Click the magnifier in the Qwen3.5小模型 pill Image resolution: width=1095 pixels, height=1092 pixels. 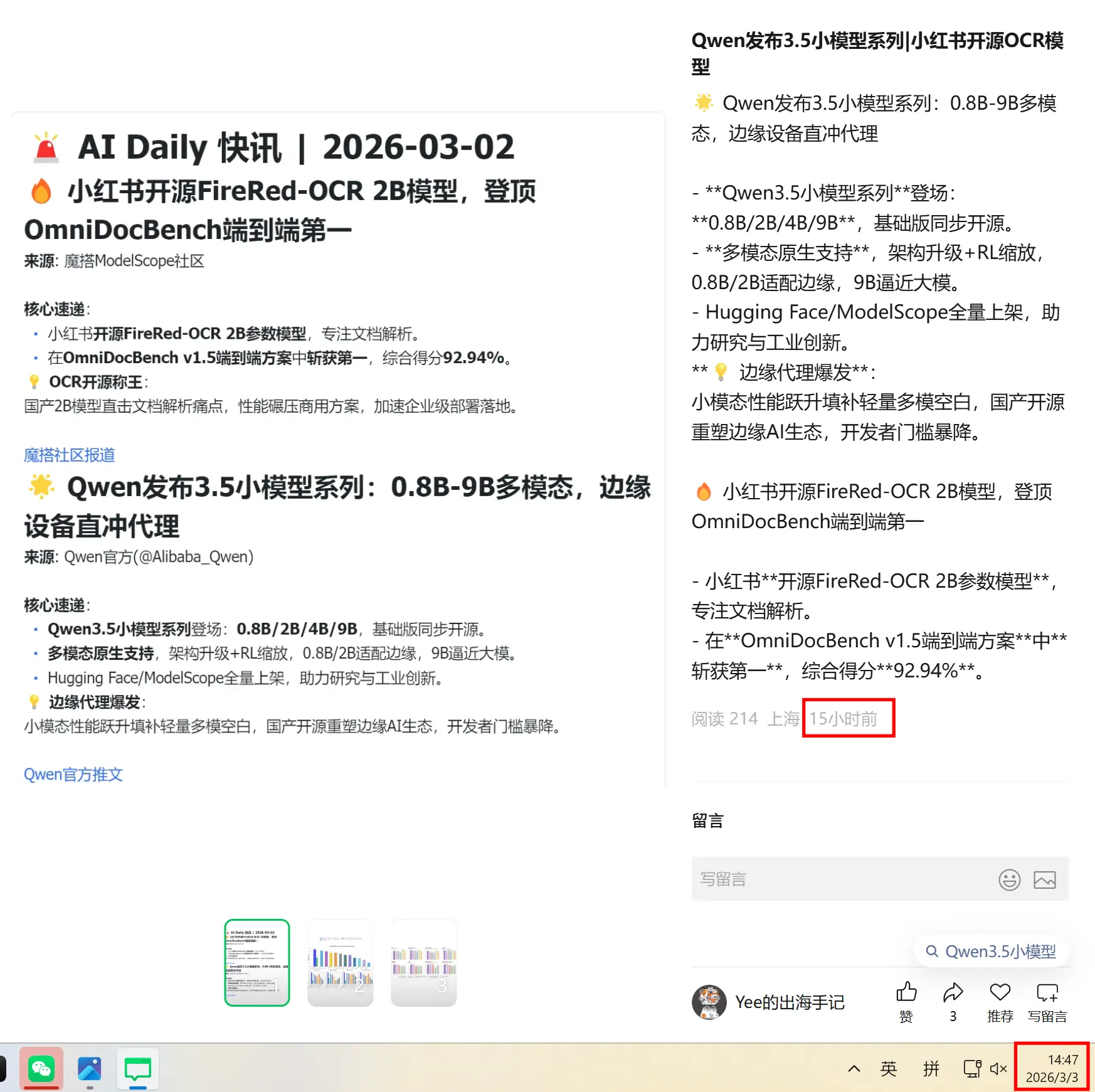(933, 951)
